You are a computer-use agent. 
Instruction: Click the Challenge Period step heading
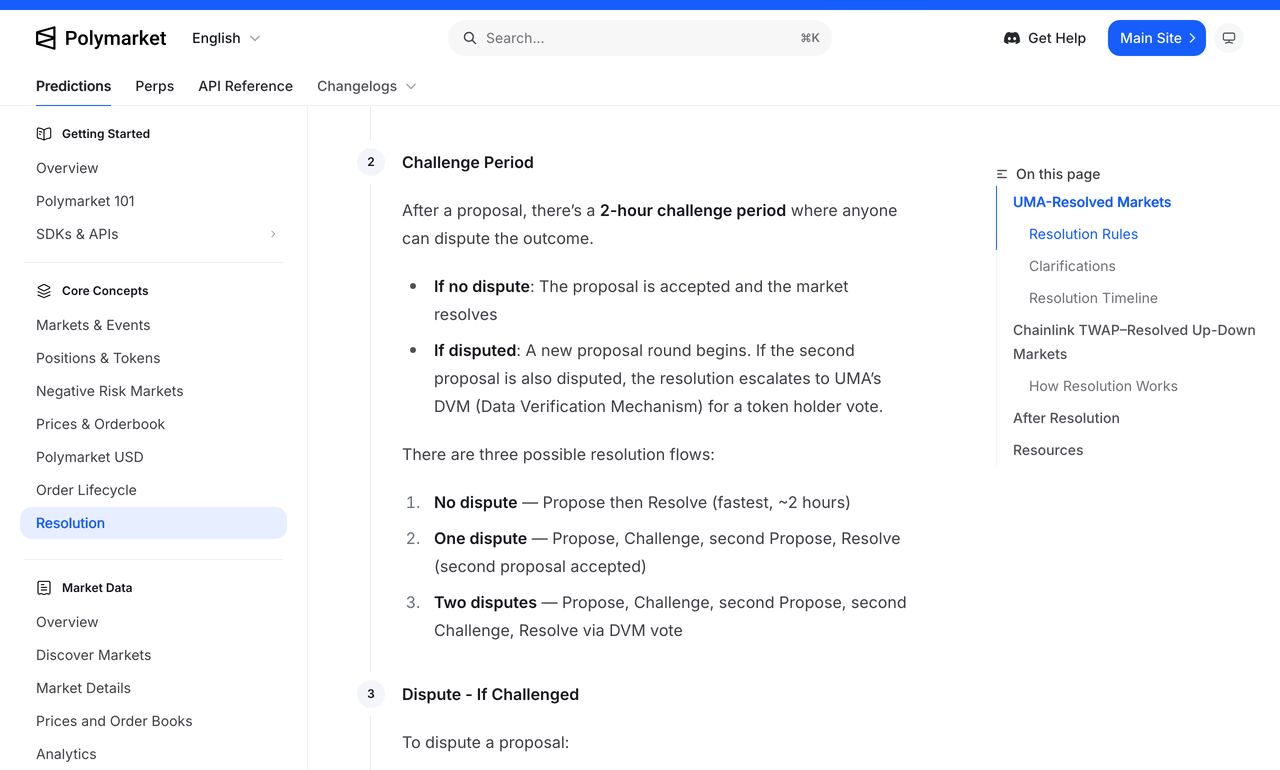(x=468, y=162)
